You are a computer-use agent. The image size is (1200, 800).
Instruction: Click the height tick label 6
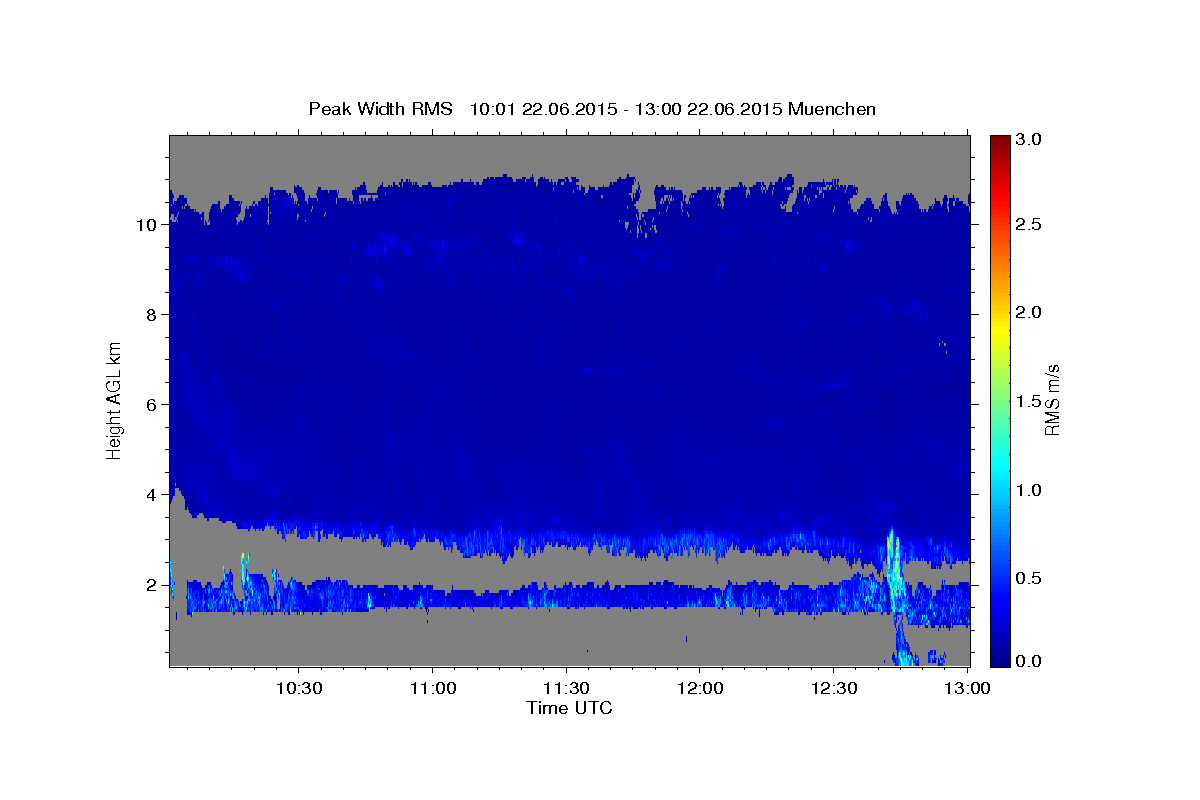152,405
